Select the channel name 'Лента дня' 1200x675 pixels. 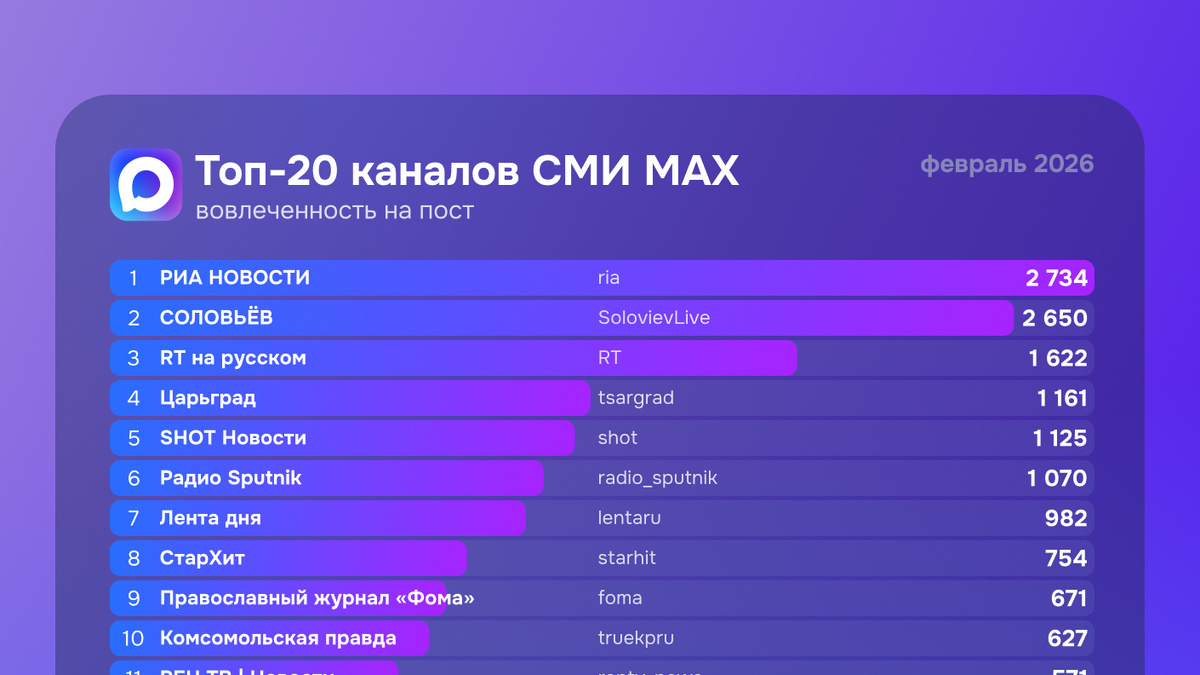coord(210,518)
